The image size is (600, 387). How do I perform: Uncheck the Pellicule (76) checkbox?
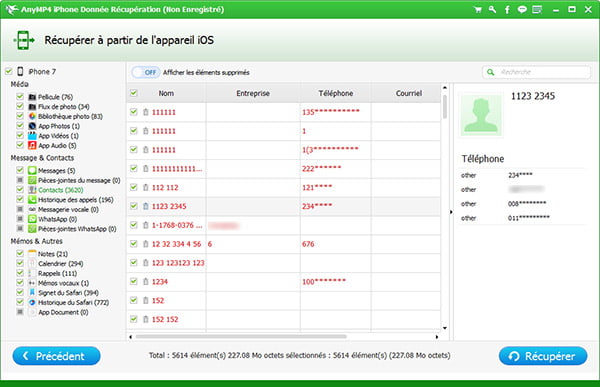point(20,96)
